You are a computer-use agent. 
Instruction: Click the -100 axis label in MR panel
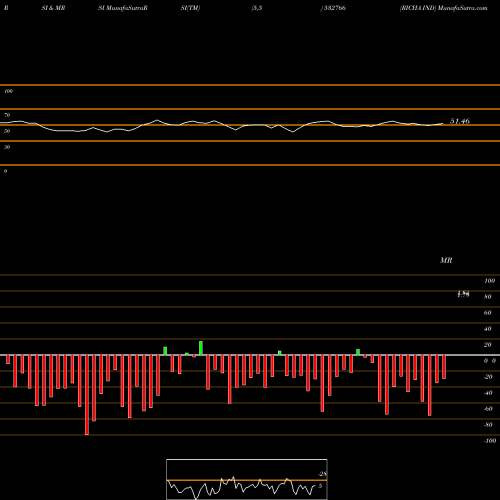tap(490, 441)
